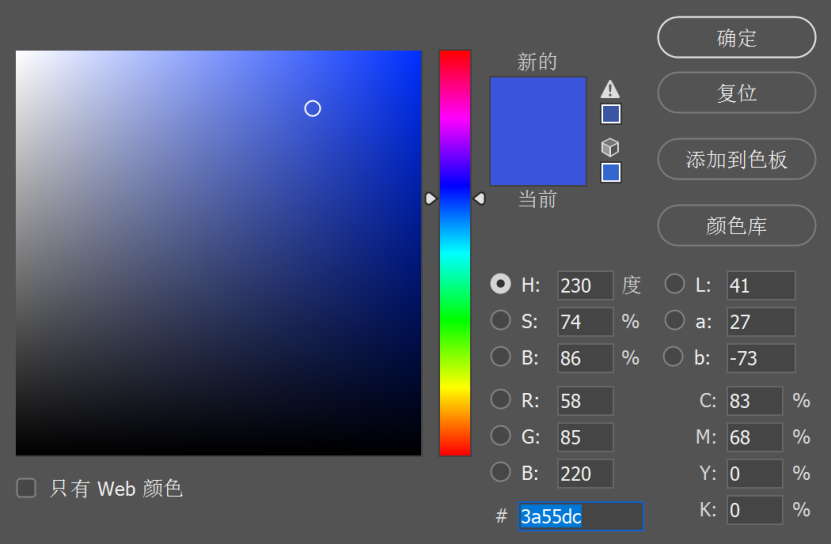This screenshot has width=831, height=545.
Task: Select the web-safe color swatch below cube icon
Action: [x=611, y=172]
